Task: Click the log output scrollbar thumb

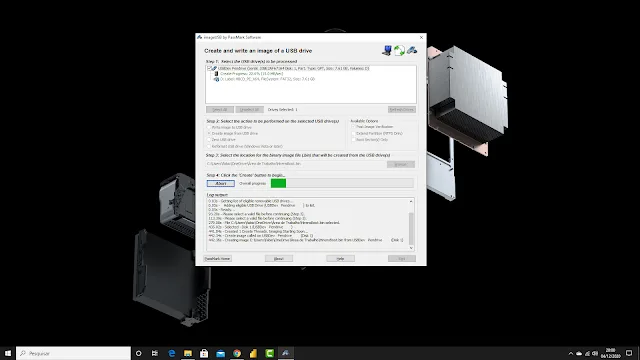Action: [x=411, y=229]
